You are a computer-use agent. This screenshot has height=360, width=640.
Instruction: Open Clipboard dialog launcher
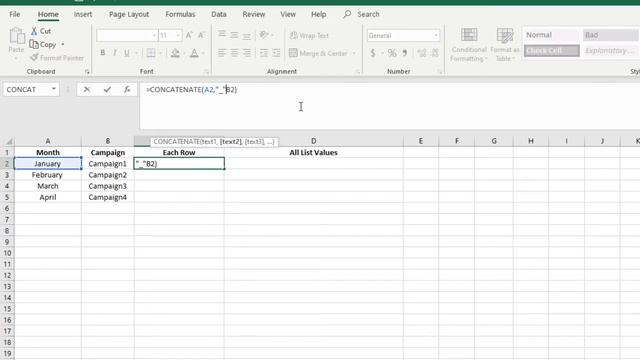coord(87,72)
